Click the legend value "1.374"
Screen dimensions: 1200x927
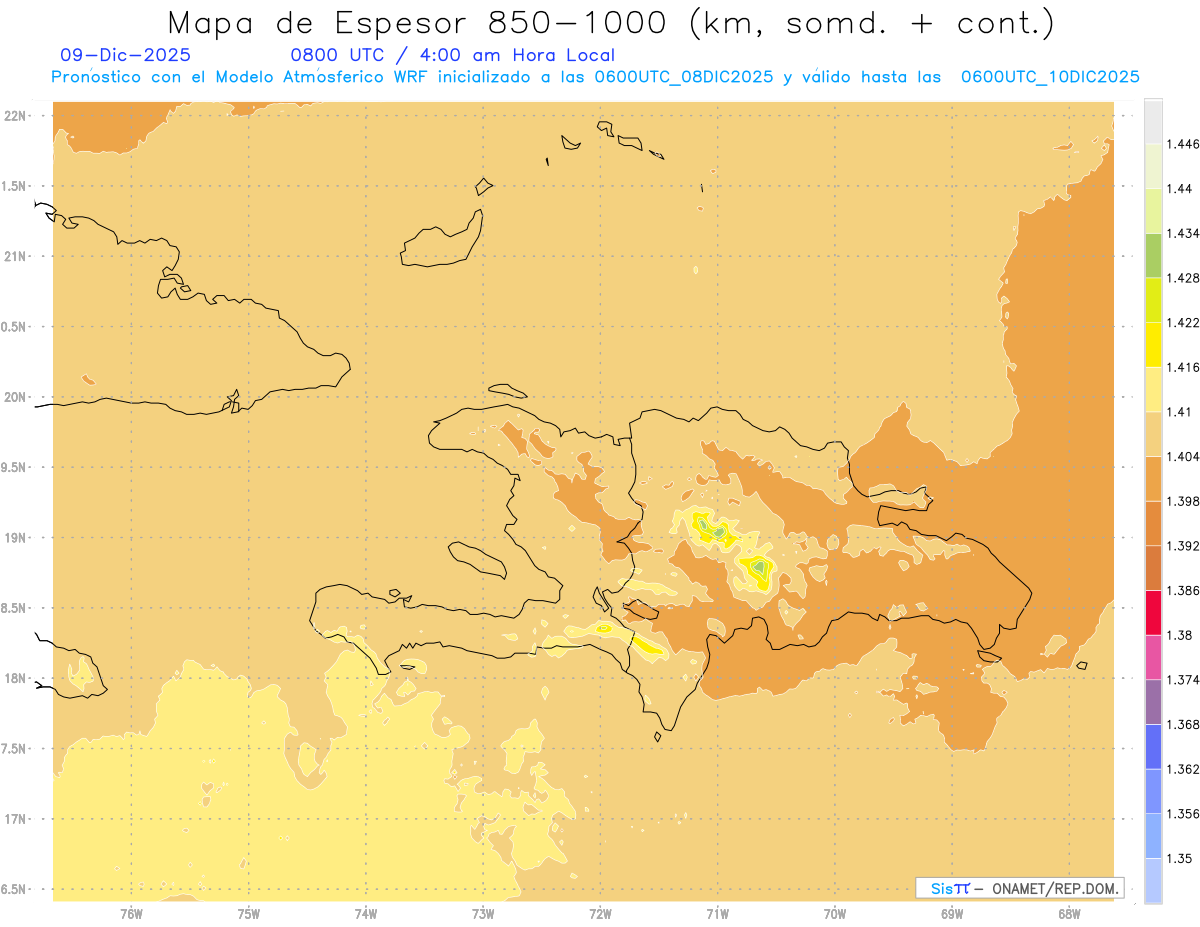click(x=1183, y=680)
